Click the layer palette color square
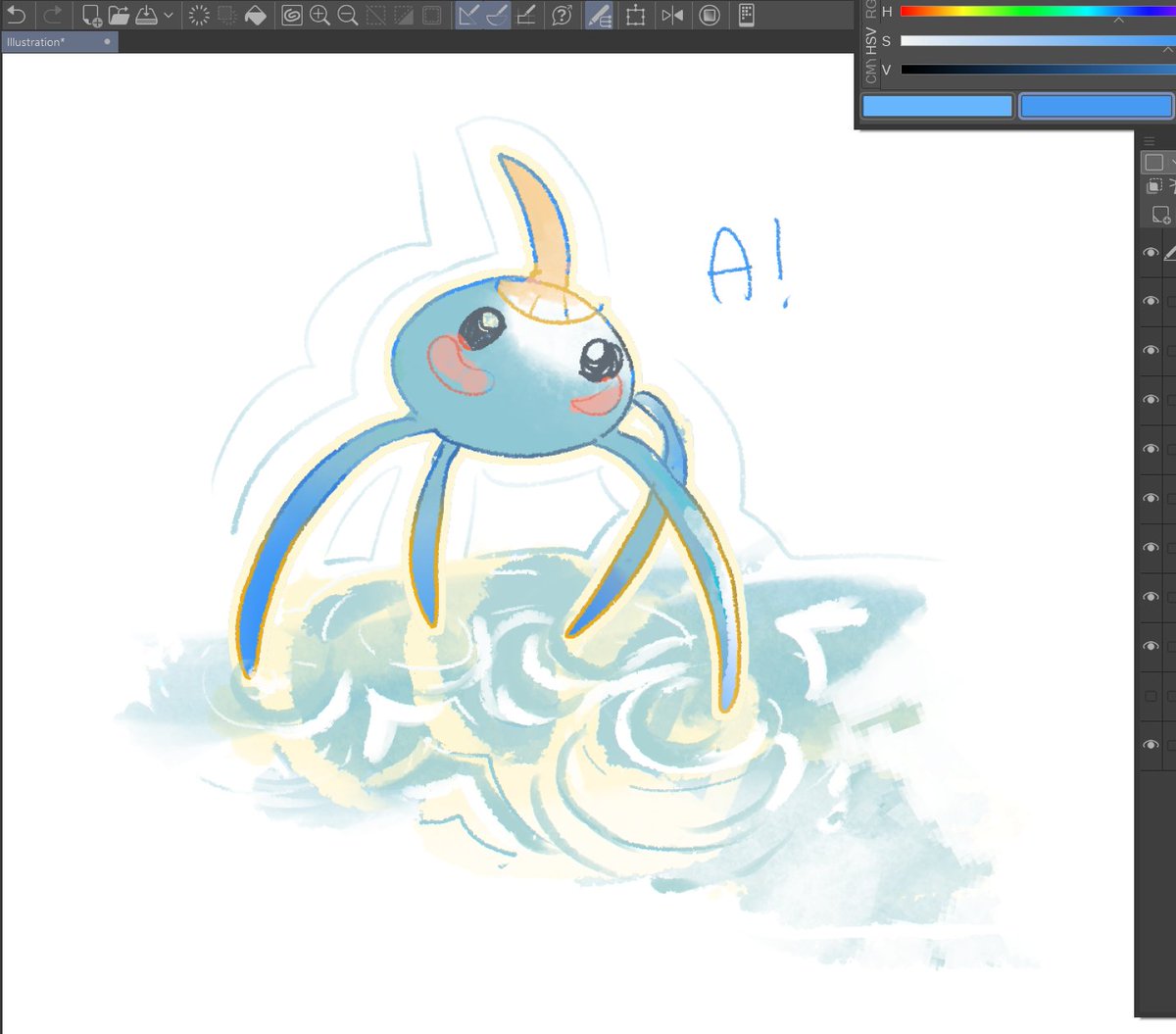 click(1153, 163)
